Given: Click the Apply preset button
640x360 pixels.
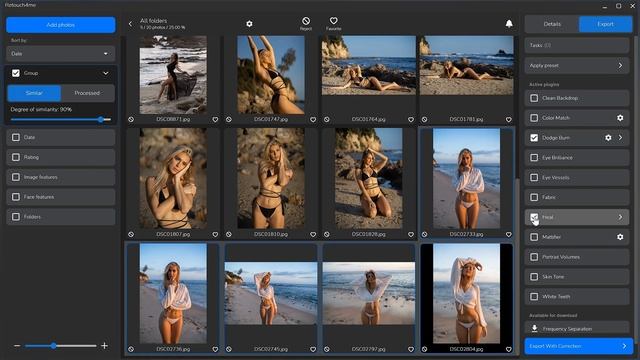Looking at the screenshot, I should pyautogui.click(x=577, y=65).
